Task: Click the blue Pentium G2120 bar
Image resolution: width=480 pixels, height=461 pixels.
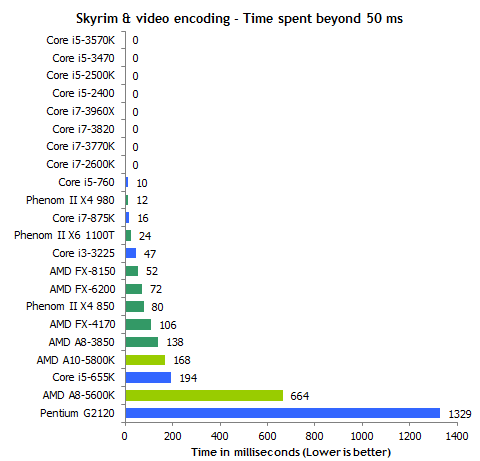Action: [283, 413]
